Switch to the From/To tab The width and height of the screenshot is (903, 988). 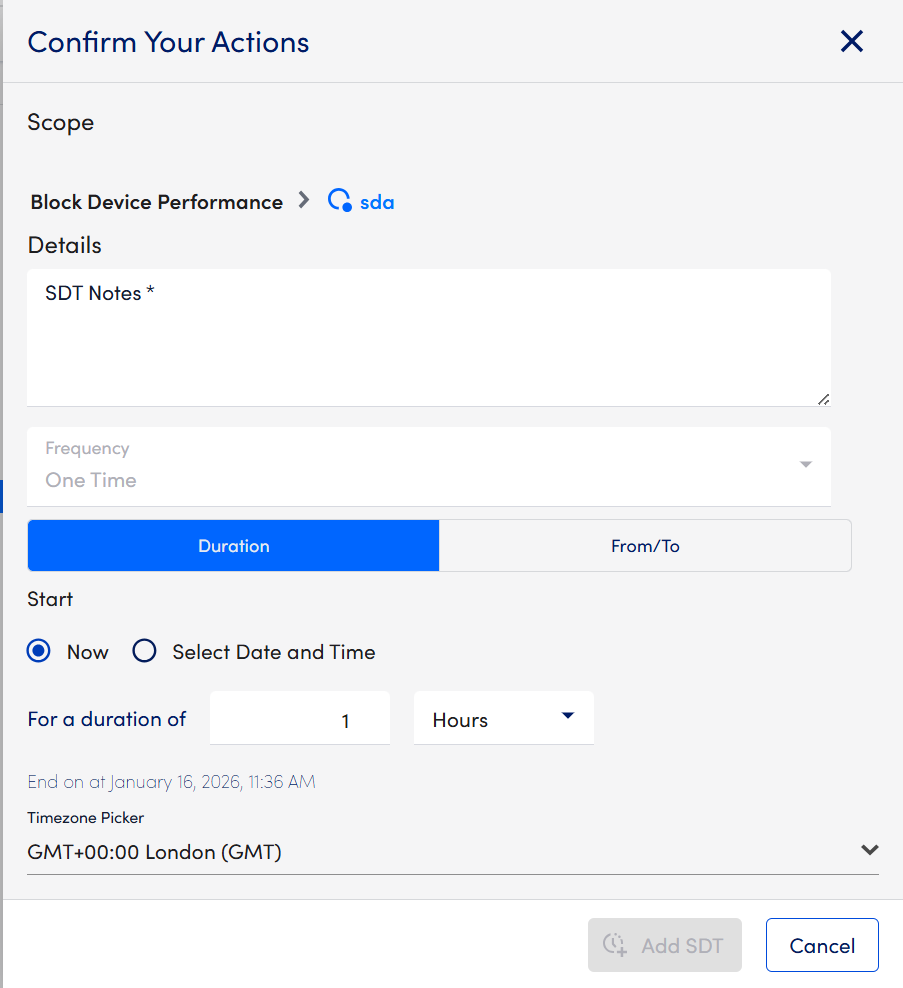click(x=645, y=546)
